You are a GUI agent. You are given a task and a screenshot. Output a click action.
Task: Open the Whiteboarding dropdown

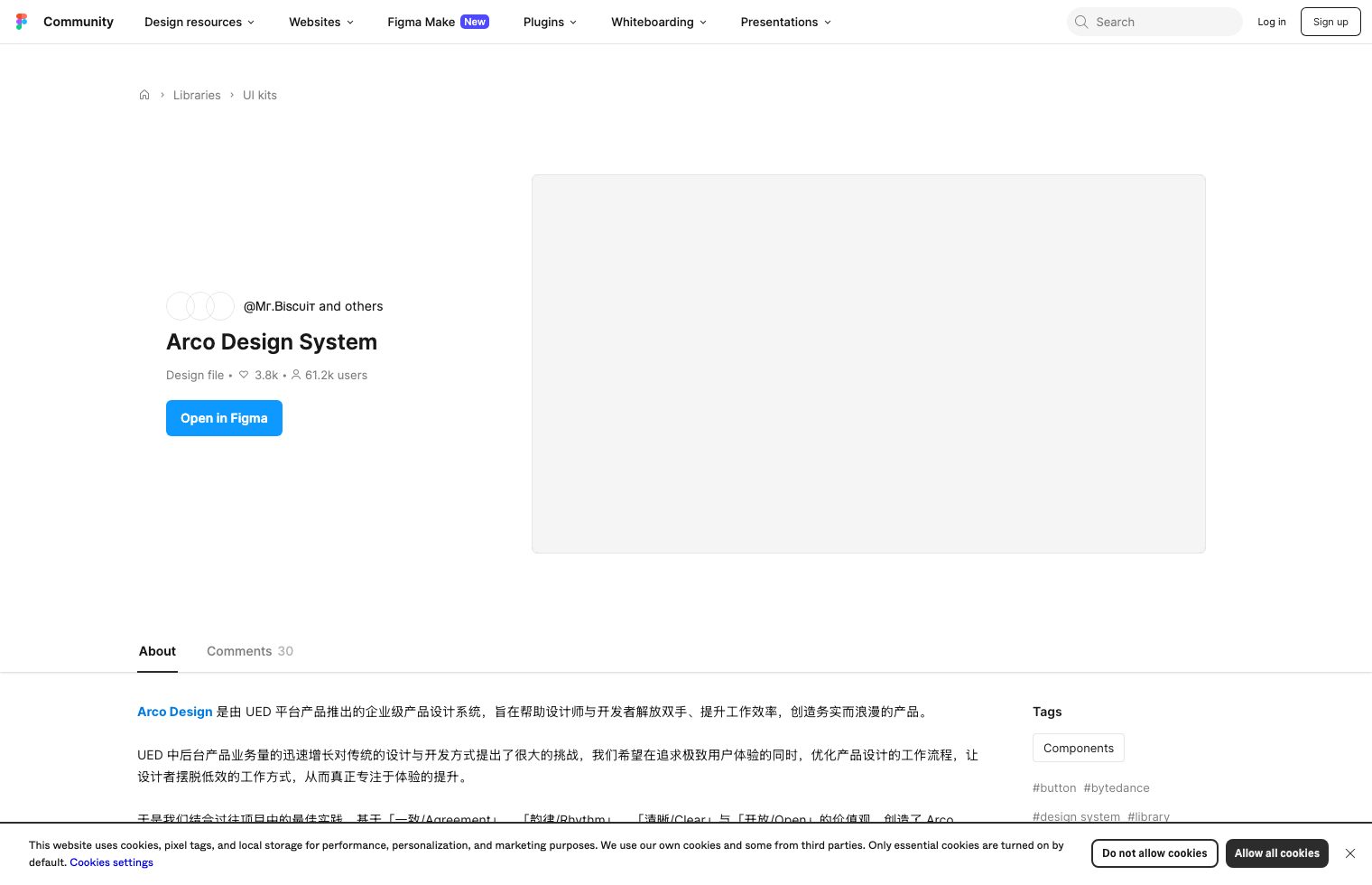tap(658, 22)
